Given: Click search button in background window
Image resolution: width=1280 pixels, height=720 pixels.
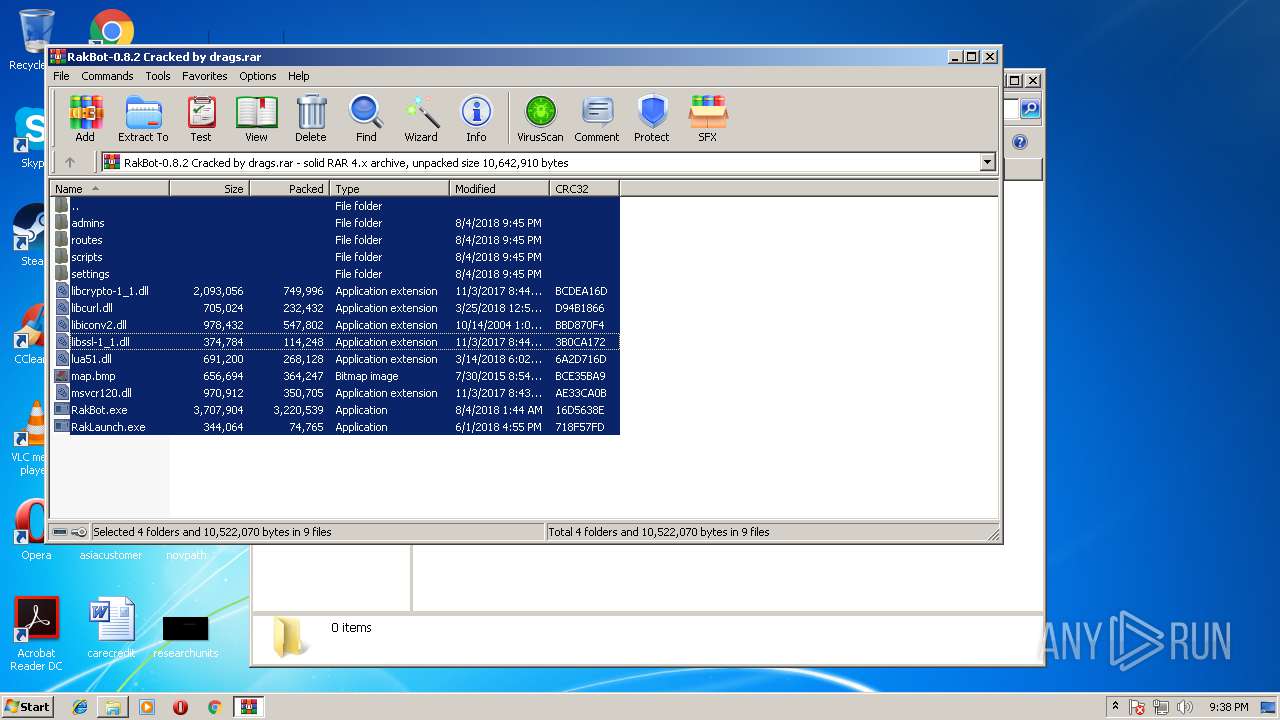Looking at the screenshot, I should [x=1029, y=109].
